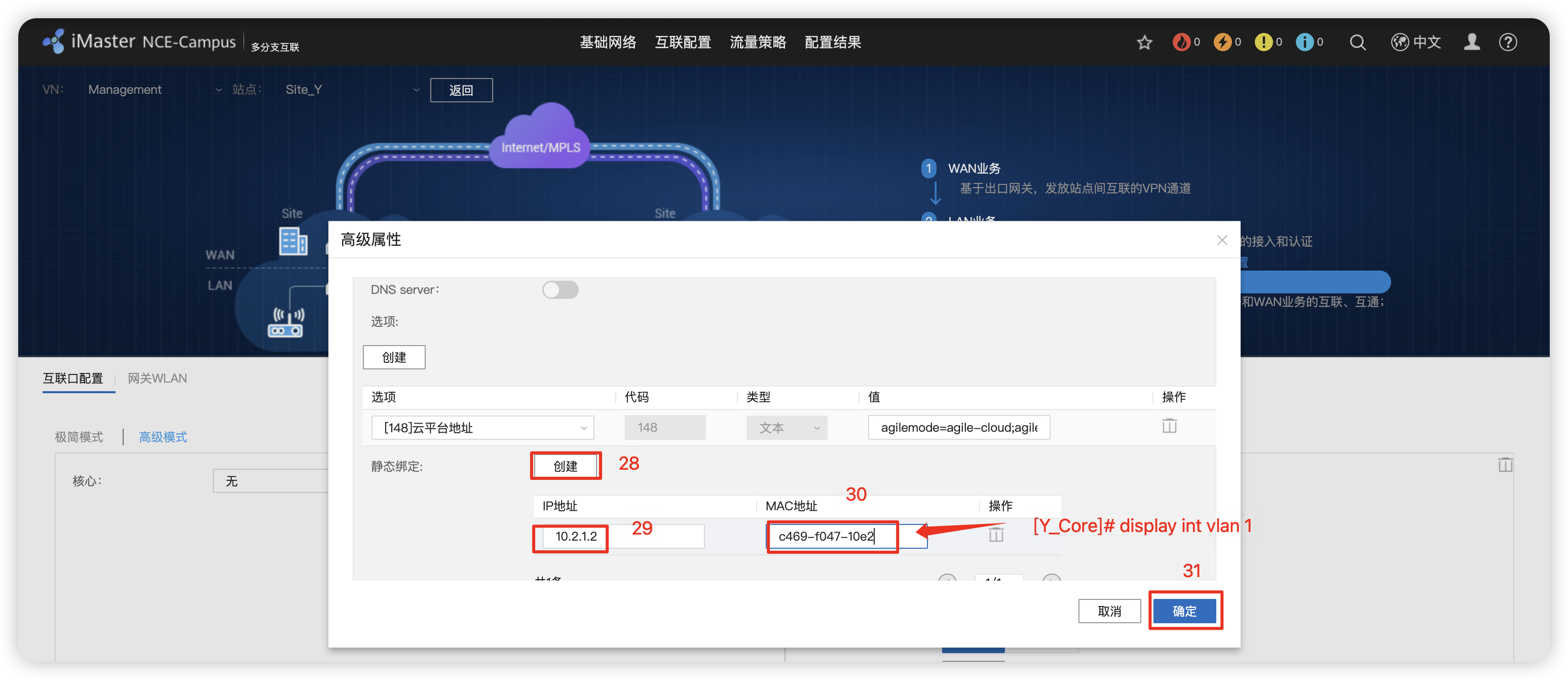Open info alarms blue icon
Viewport: 1568px width, 680px height.
coord(1304,42)
